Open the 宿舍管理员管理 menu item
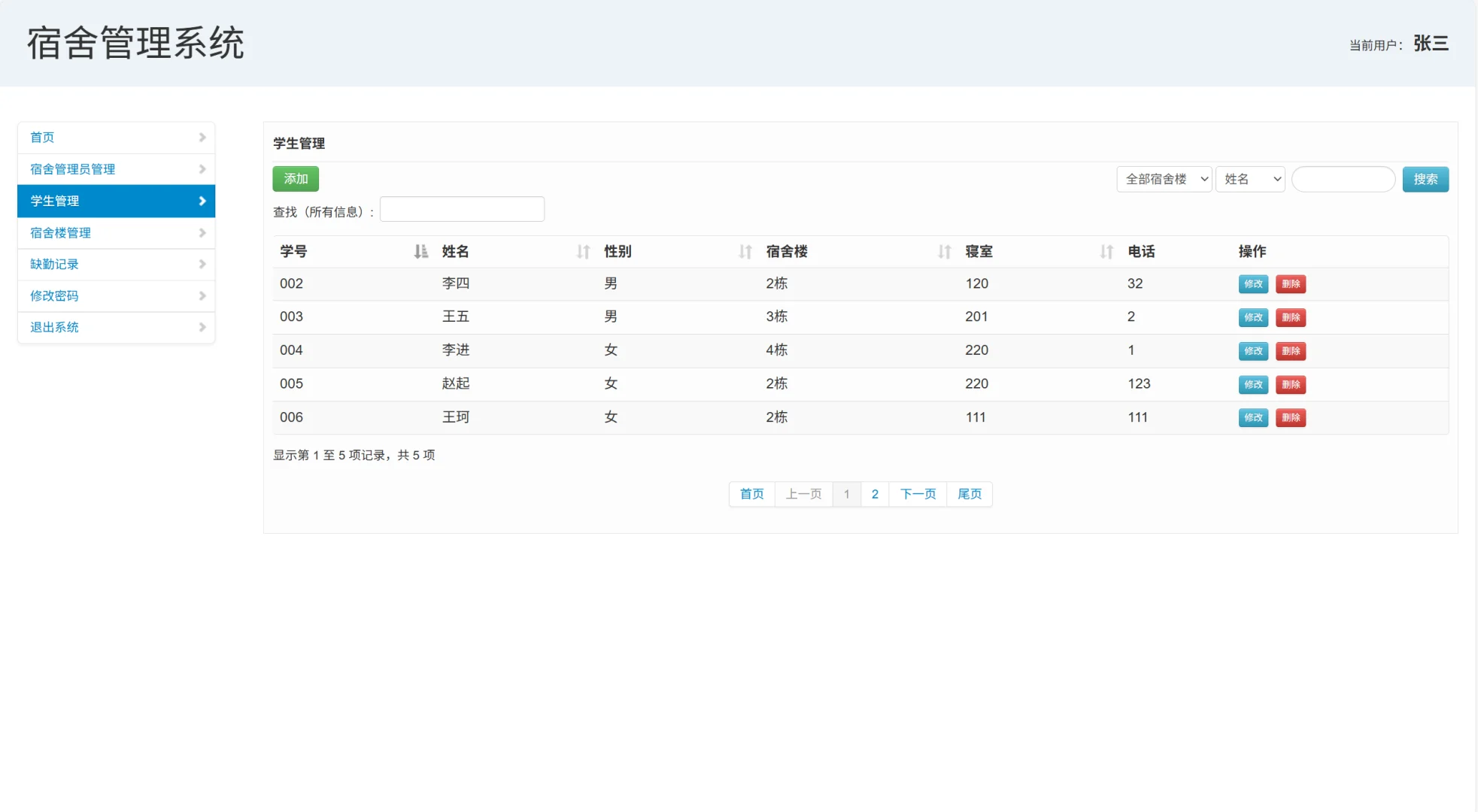This screenshot has height=812, width=1478. pyautogui.click(x=71, y=168)
